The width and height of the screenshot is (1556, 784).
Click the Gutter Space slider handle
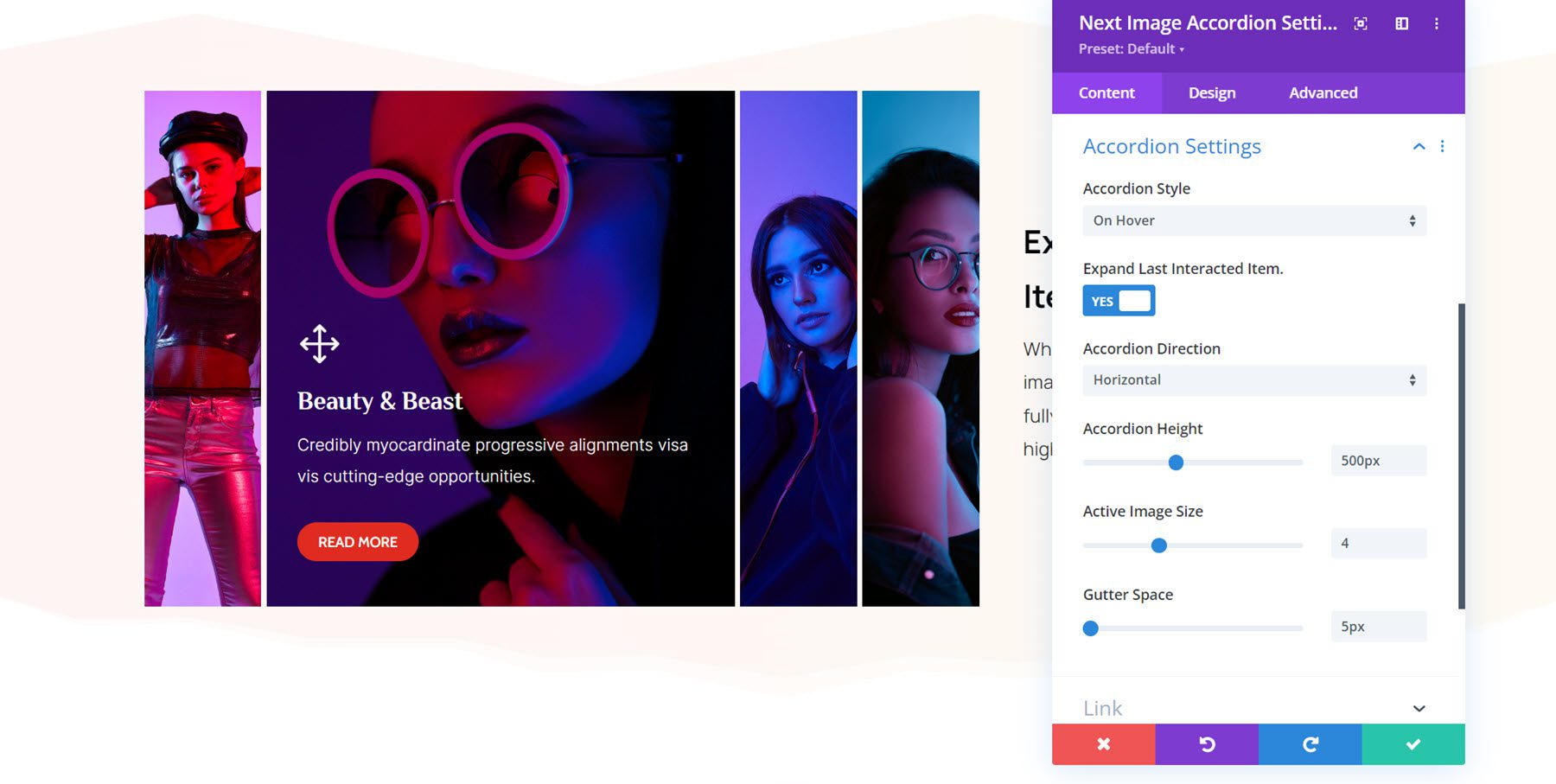pyautogui.click(x=1091, y=628)
